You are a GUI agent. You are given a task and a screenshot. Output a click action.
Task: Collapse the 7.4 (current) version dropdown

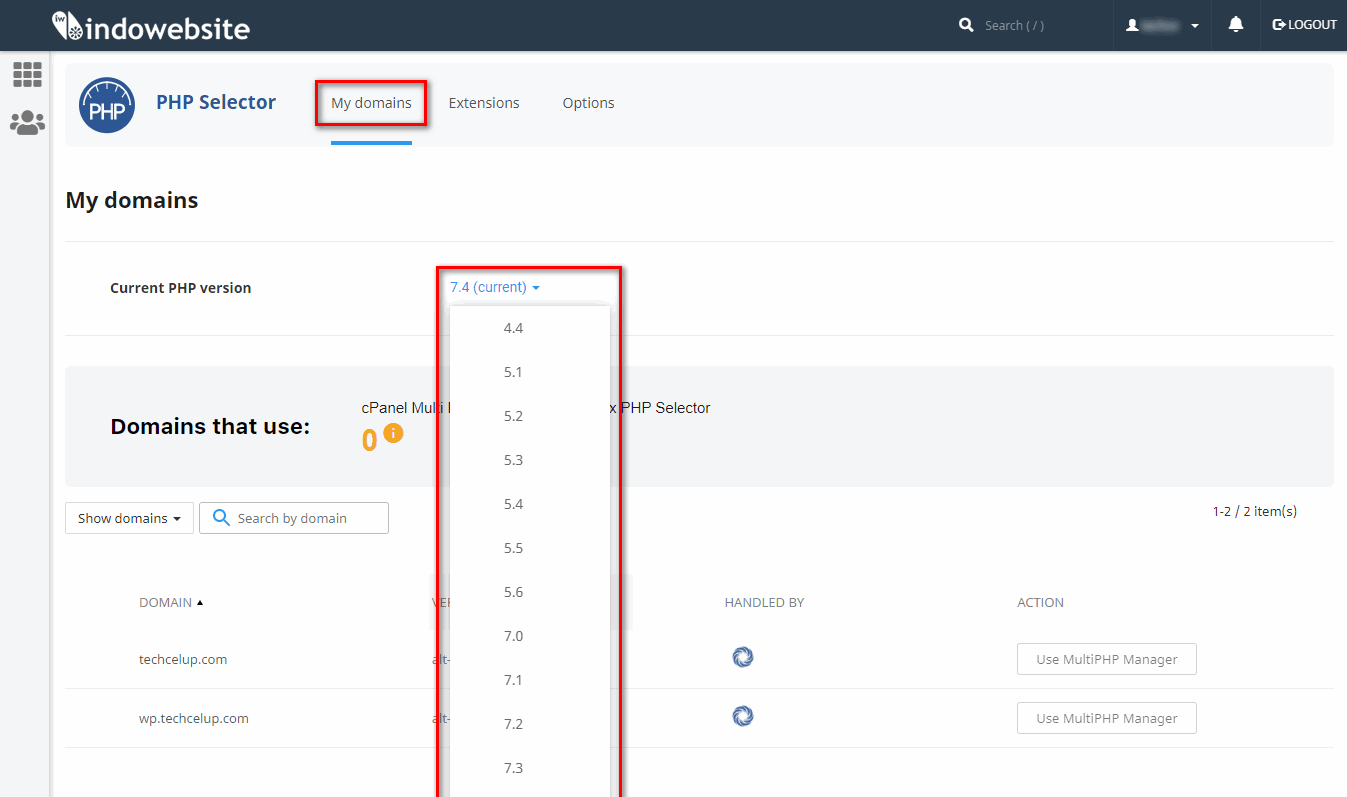click(x=494, y=287)
